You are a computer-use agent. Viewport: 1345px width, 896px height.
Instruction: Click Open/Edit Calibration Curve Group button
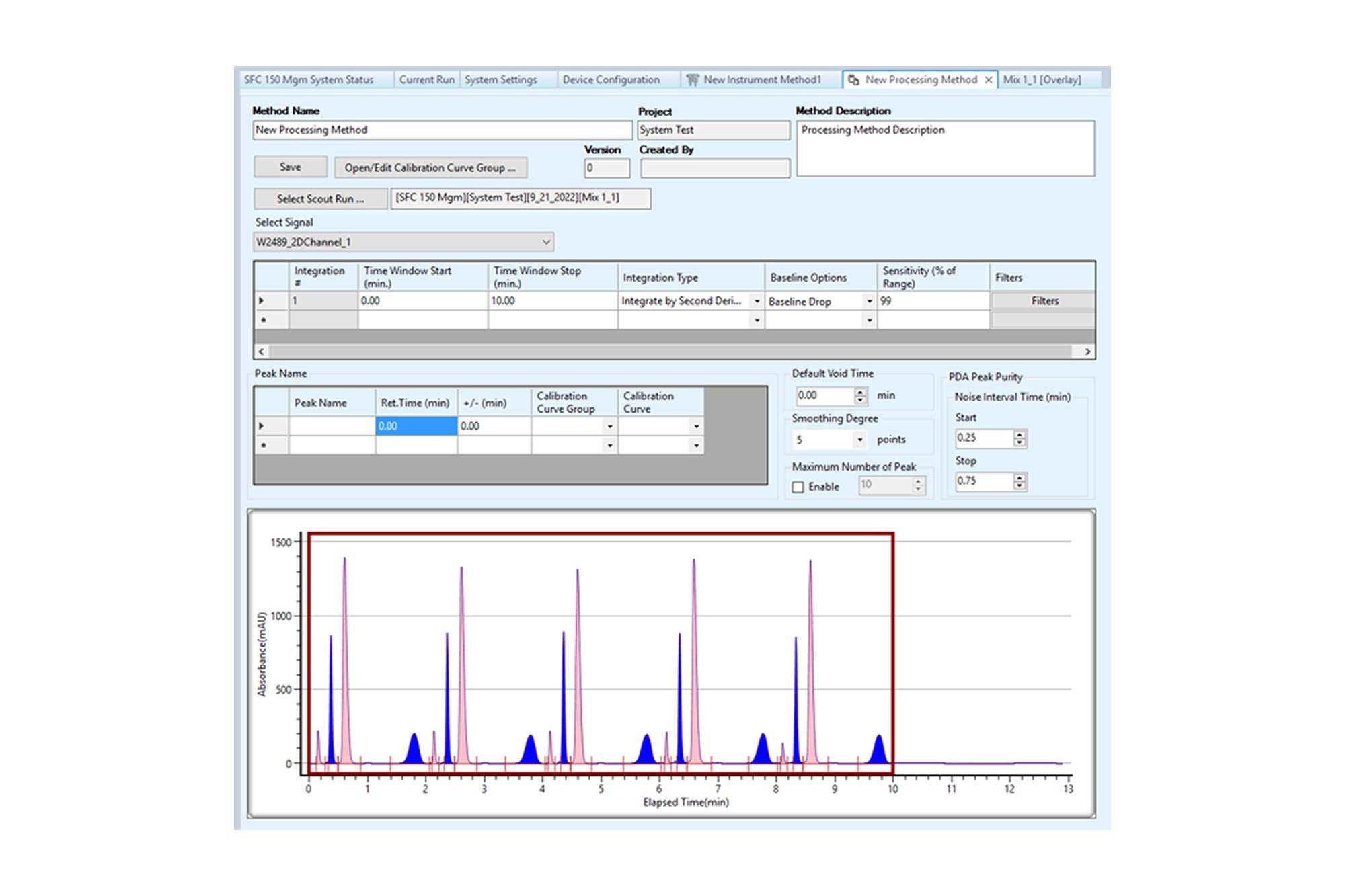click(430, 168)
